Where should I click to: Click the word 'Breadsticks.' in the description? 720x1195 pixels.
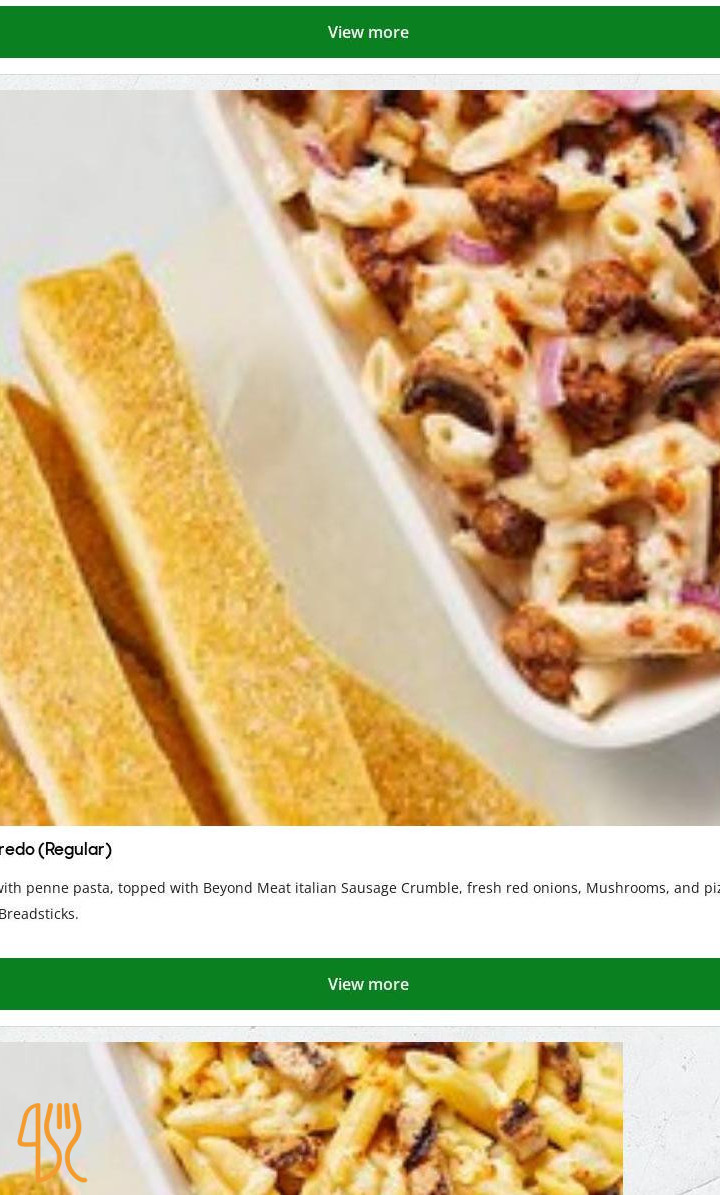point(39,913)
